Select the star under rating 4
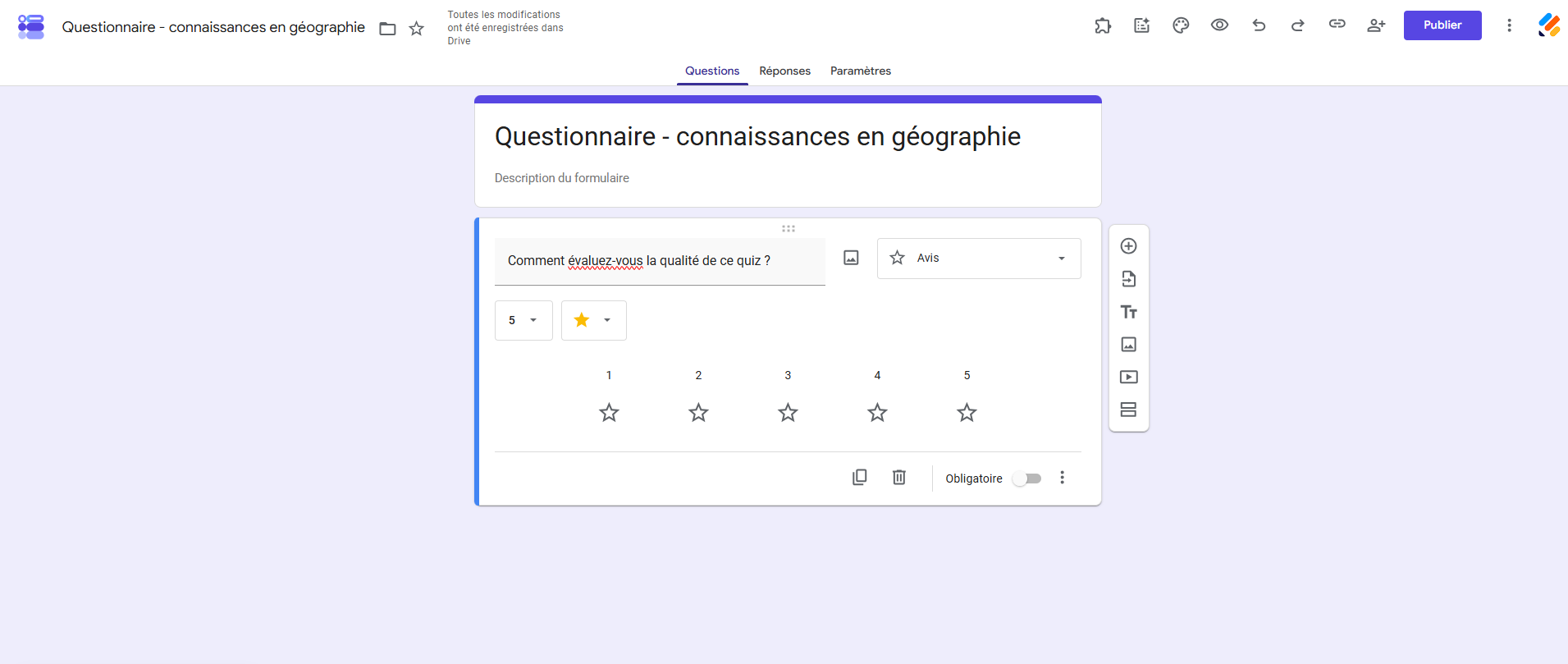This screenshot has height=664, width=1568. pyautogui.click(x=877, y=412)
